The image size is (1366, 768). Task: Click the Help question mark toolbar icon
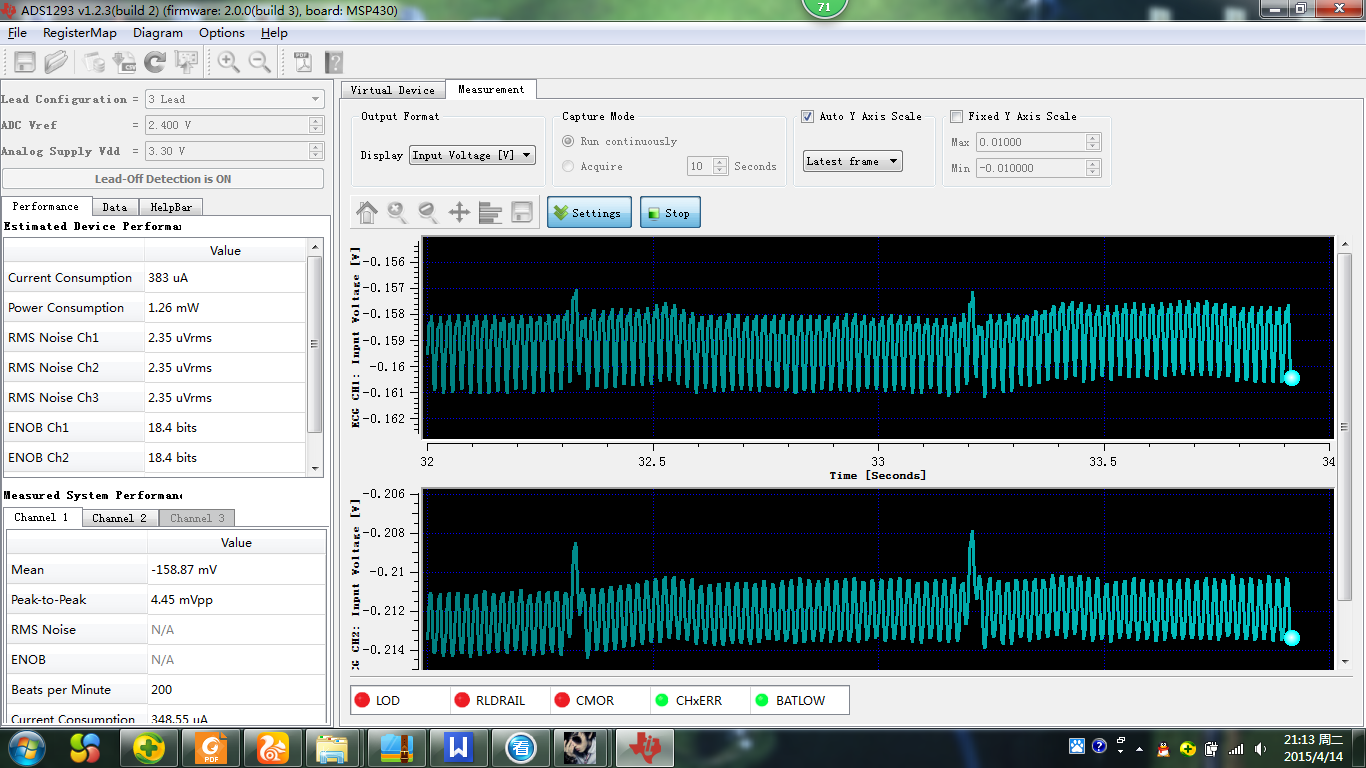[x=334, y=62]
